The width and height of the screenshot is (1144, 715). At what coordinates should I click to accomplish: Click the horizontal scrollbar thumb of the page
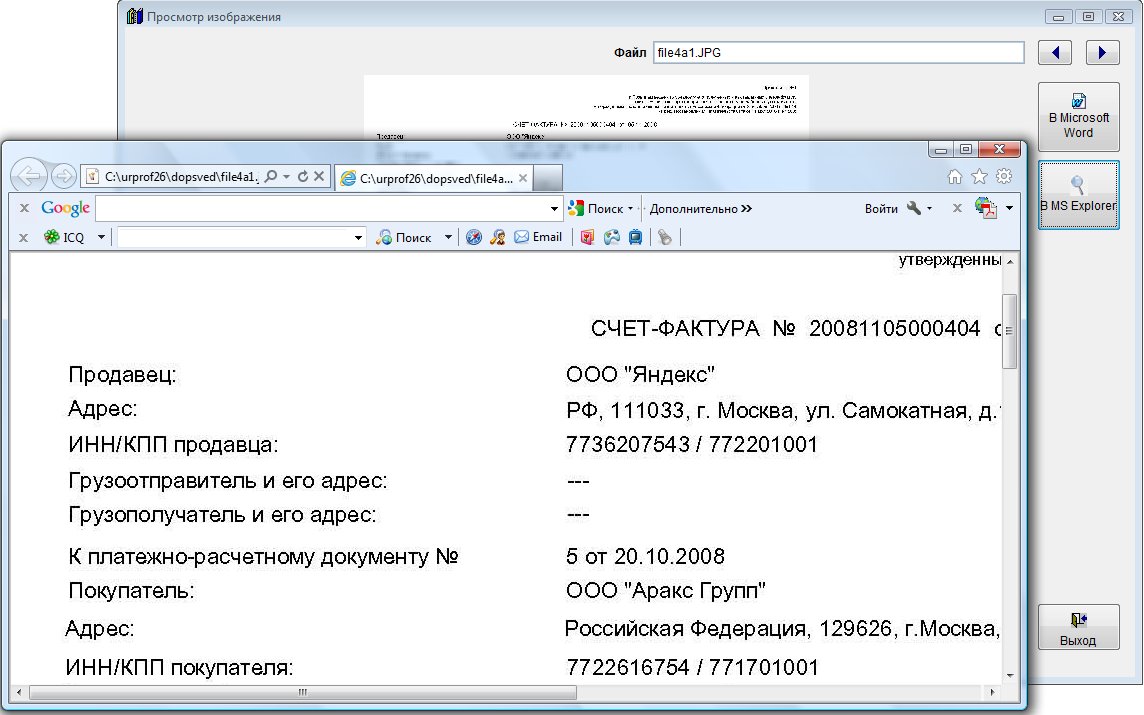[x=303, y=692]
